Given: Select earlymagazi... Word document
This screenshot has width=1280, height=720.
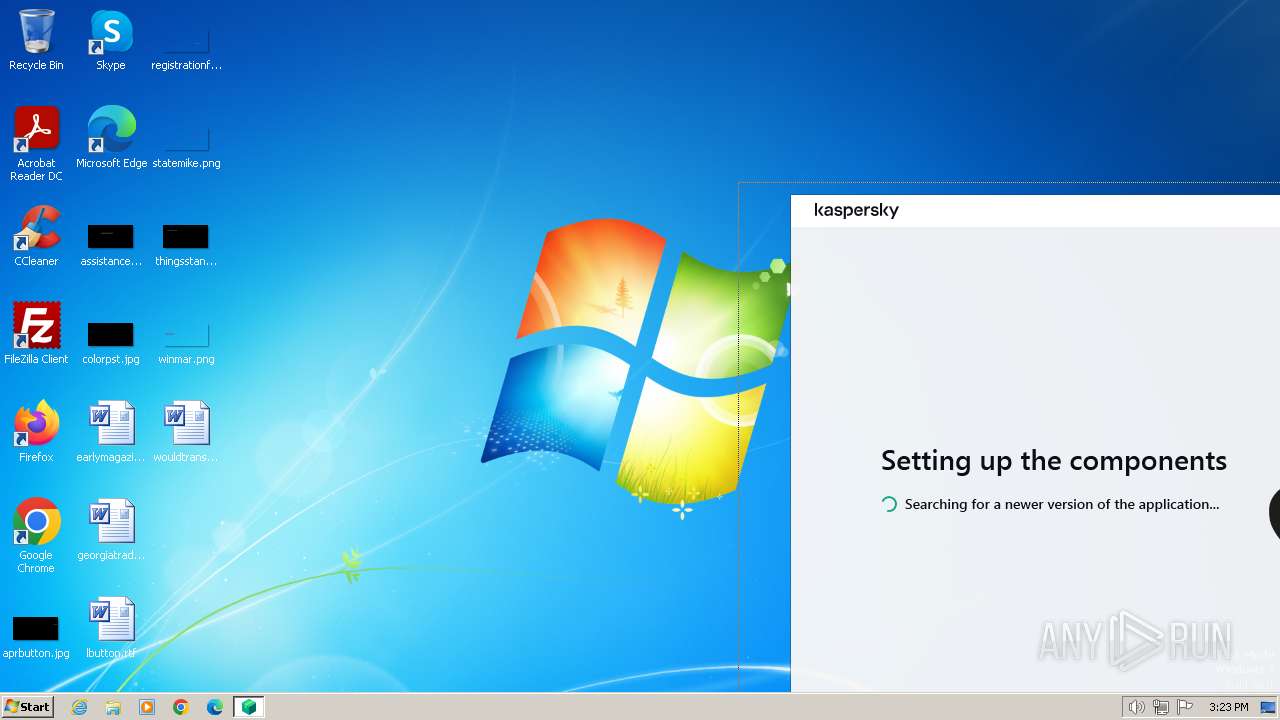Looking at the screenshot, I should tap(111, 432).
